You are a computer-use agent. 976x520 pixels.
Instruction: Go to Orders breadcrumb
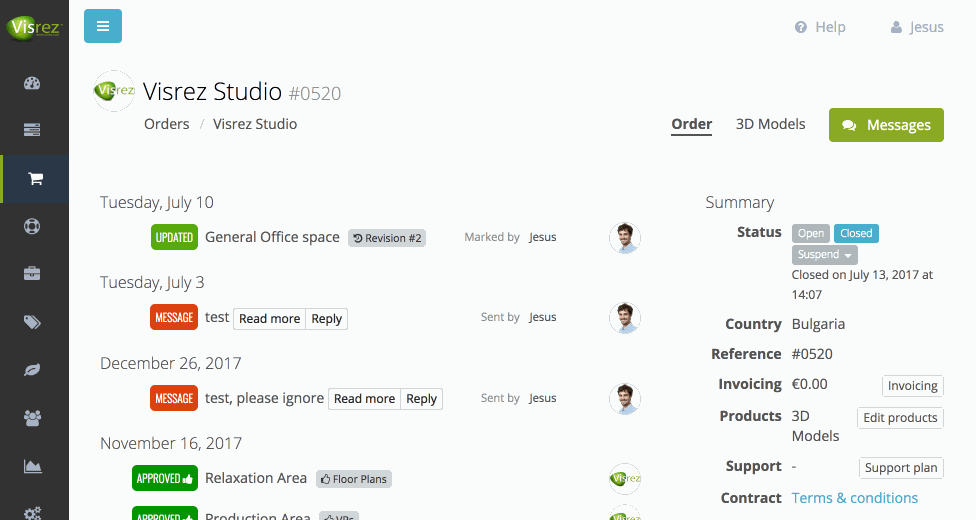pyautogui.click(x=166, y=124)
